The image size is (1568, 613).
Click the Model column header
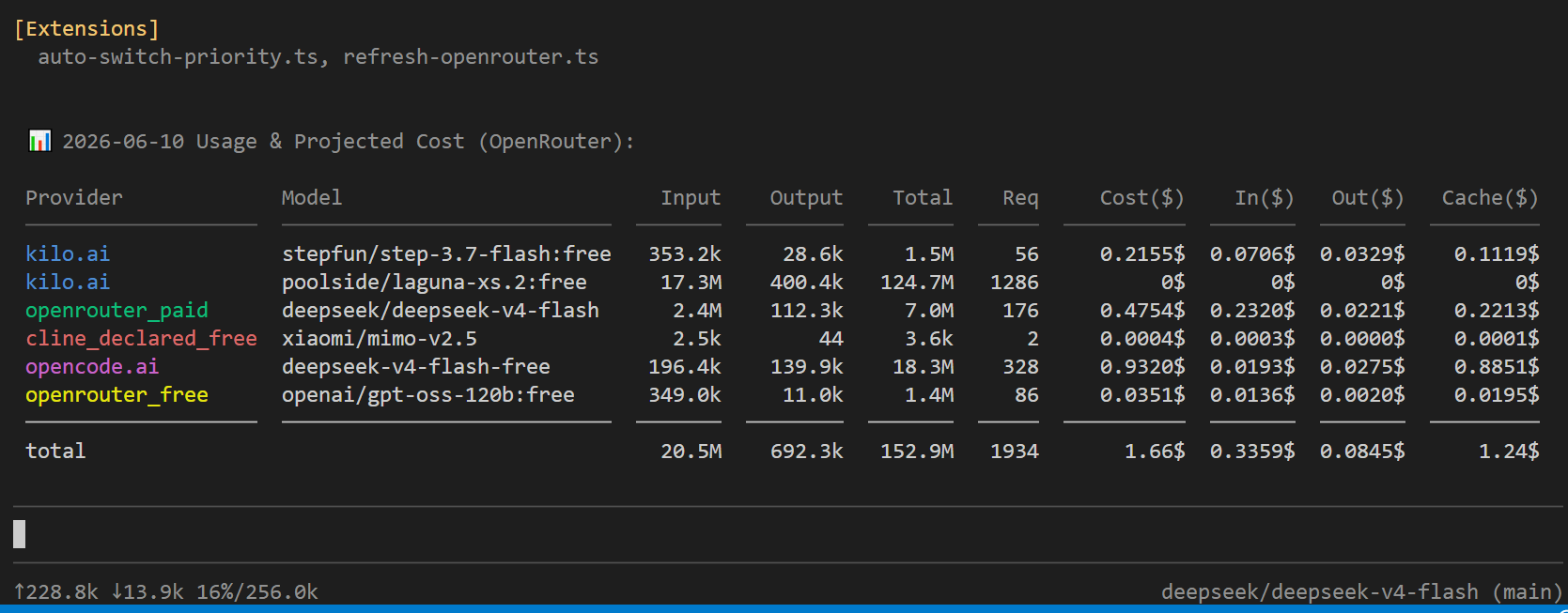[x=312, y=197]
